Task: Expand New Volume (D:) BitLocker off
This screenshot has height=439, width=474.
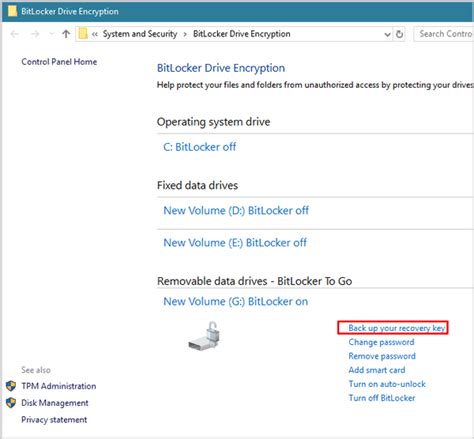Action: coord(236,211)
